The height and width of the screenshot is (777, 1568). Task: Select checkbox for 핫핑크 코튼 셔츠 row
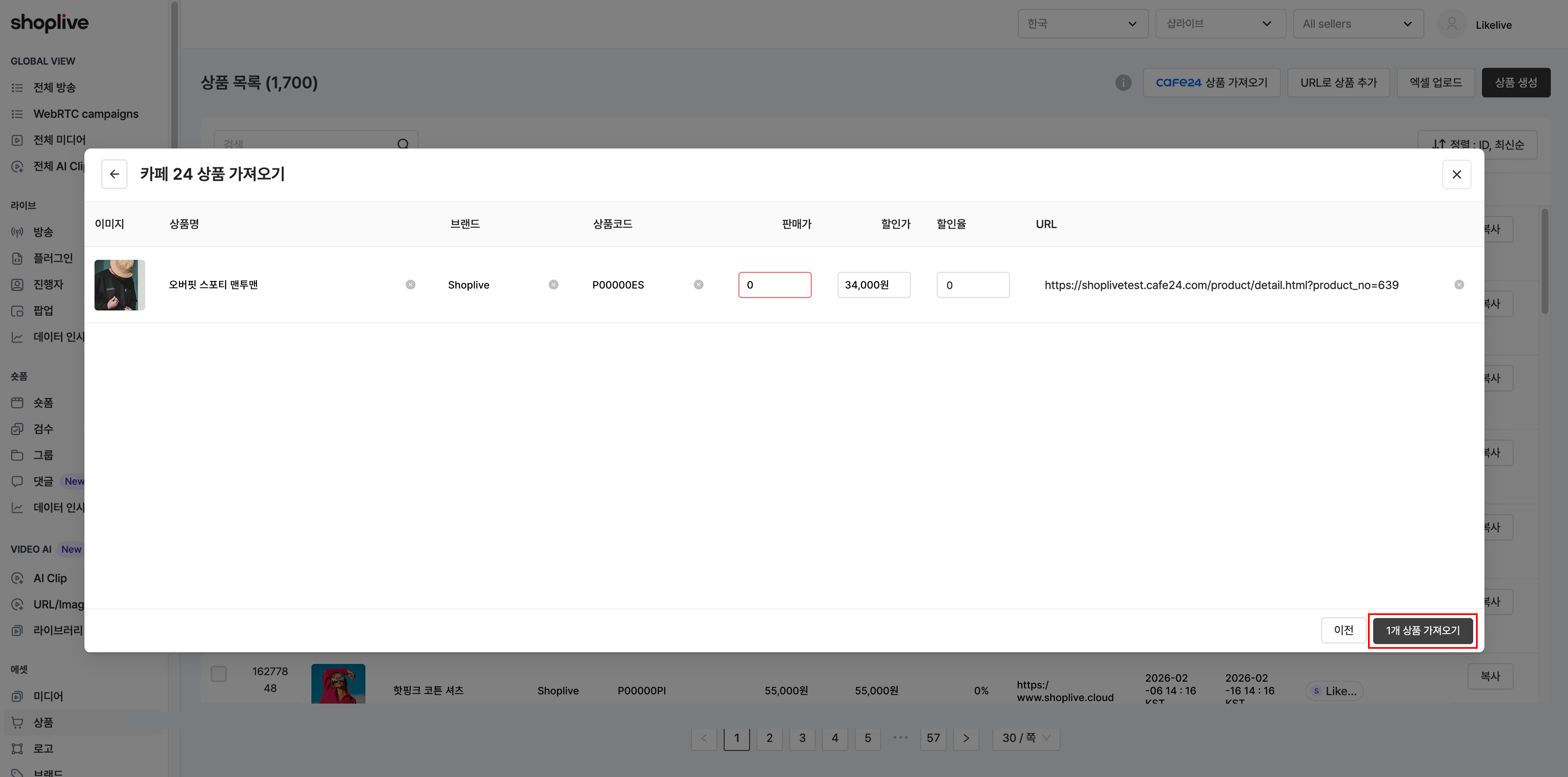click(x=219, y=674)
